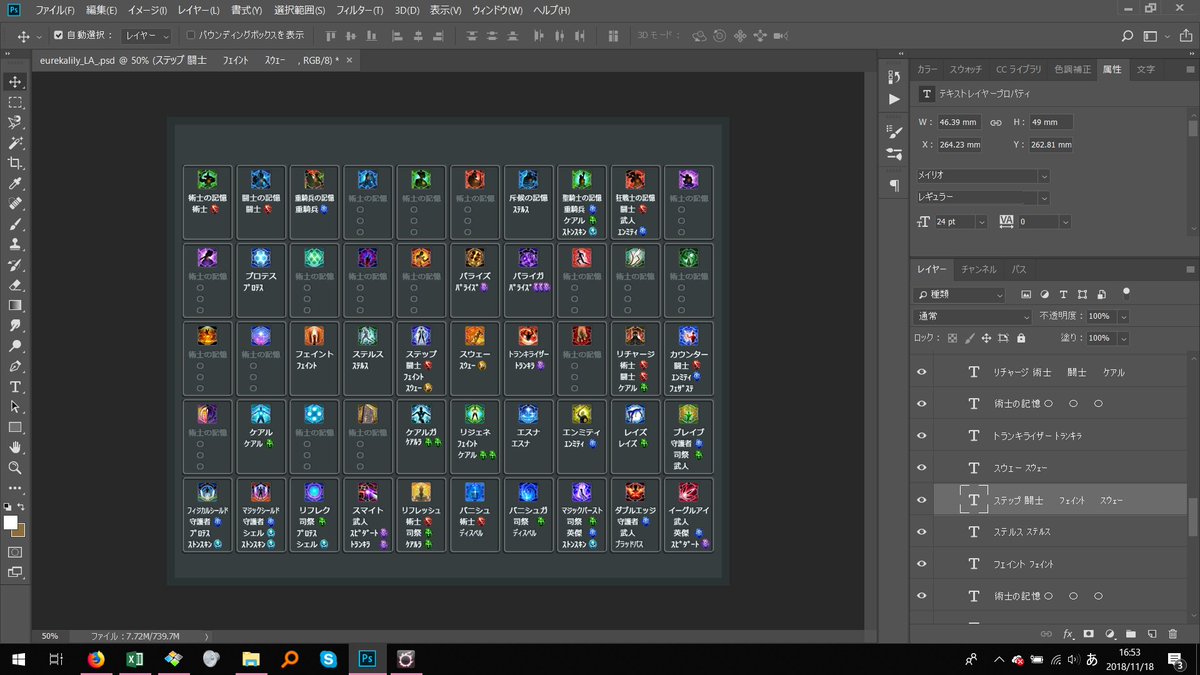The height and width of the screenshot is (675, 1200).
Task: Open the 通常 blend mode dropdown
Action: [973, 316]
